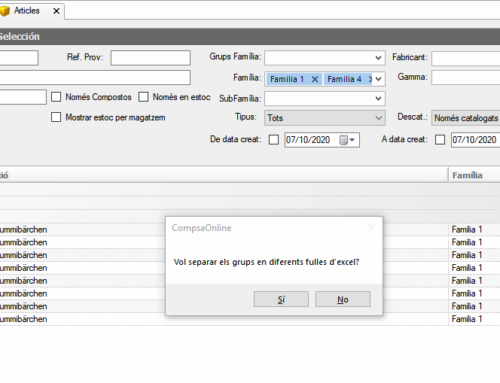Open the Grups Família dropdown
The width and height of the screenshot is (500, 383).
(378, 58)
